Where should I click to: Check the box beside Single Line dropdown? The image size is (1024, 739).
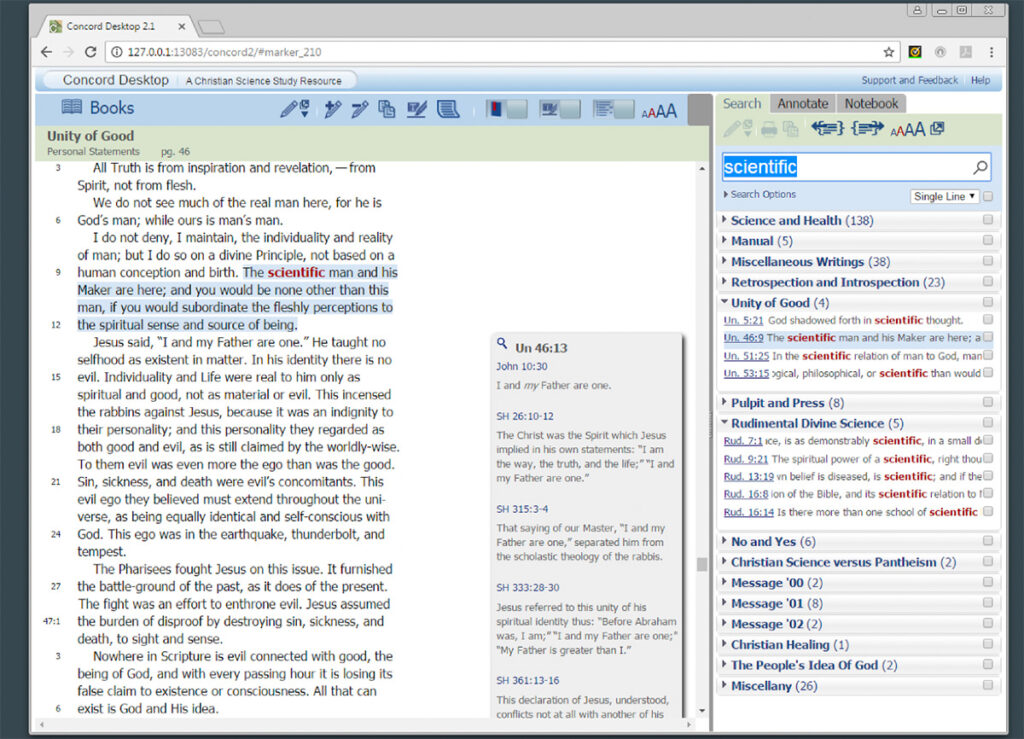[988, 197]
